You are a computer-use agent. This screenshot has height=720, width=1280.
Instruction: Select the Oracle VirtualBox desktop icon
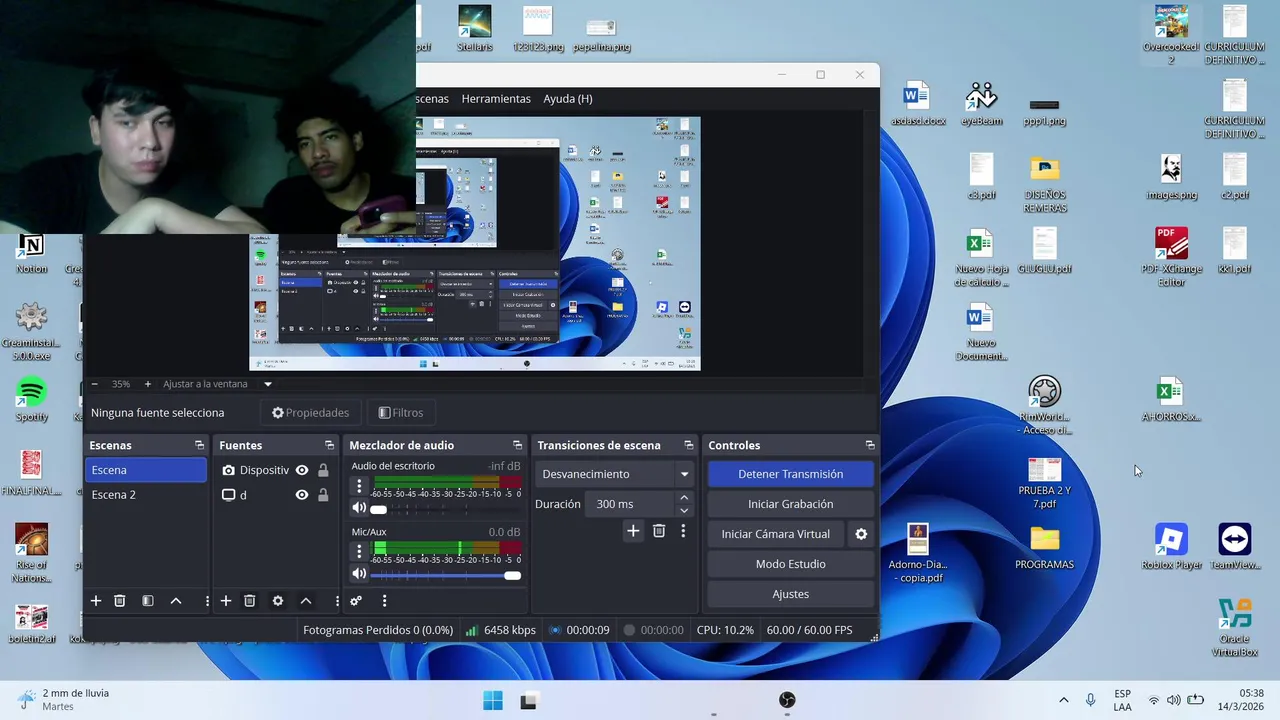coord(1235,627)
